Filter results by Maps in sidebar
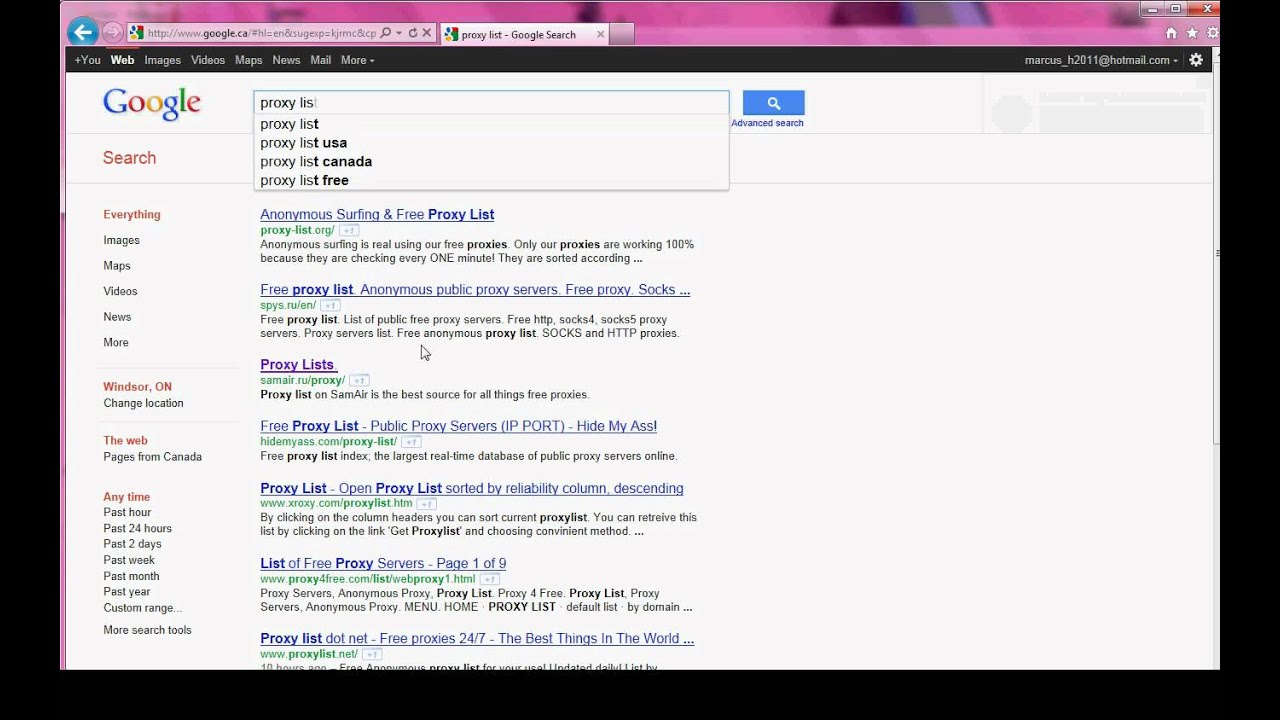This screenshot has width=1280, height=720. point(117,266)
